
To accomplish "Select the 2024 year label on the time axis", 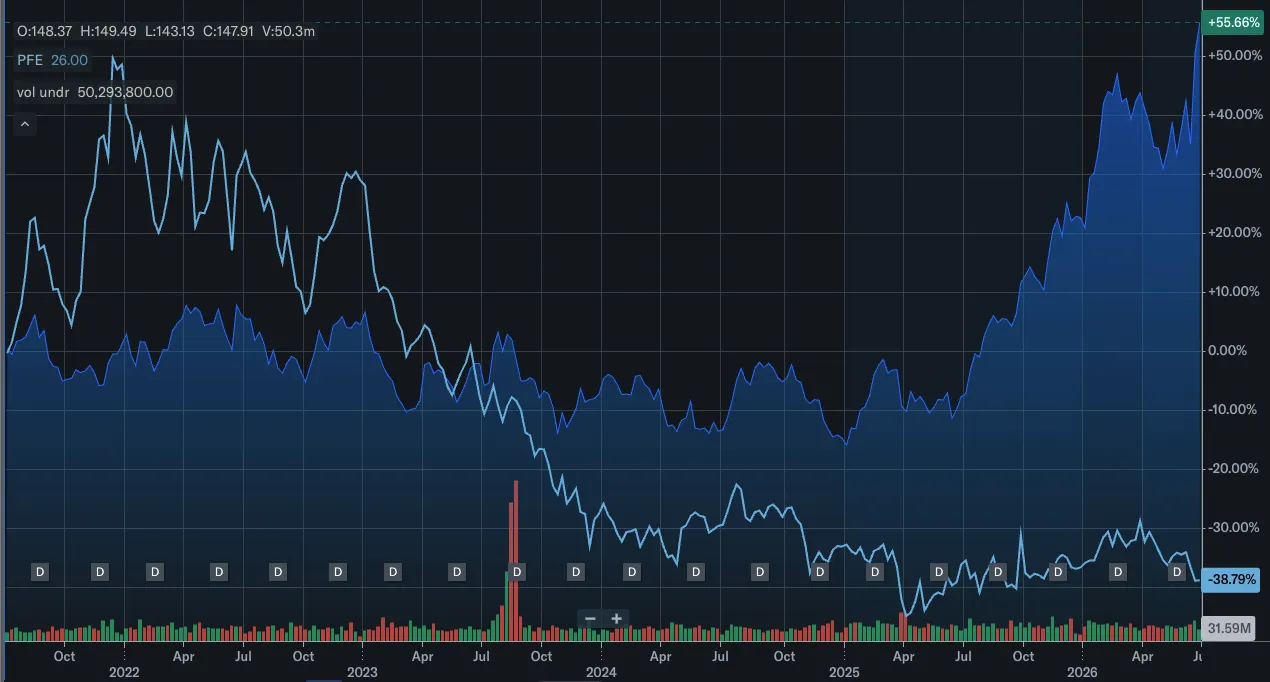I will pos(601,673).
